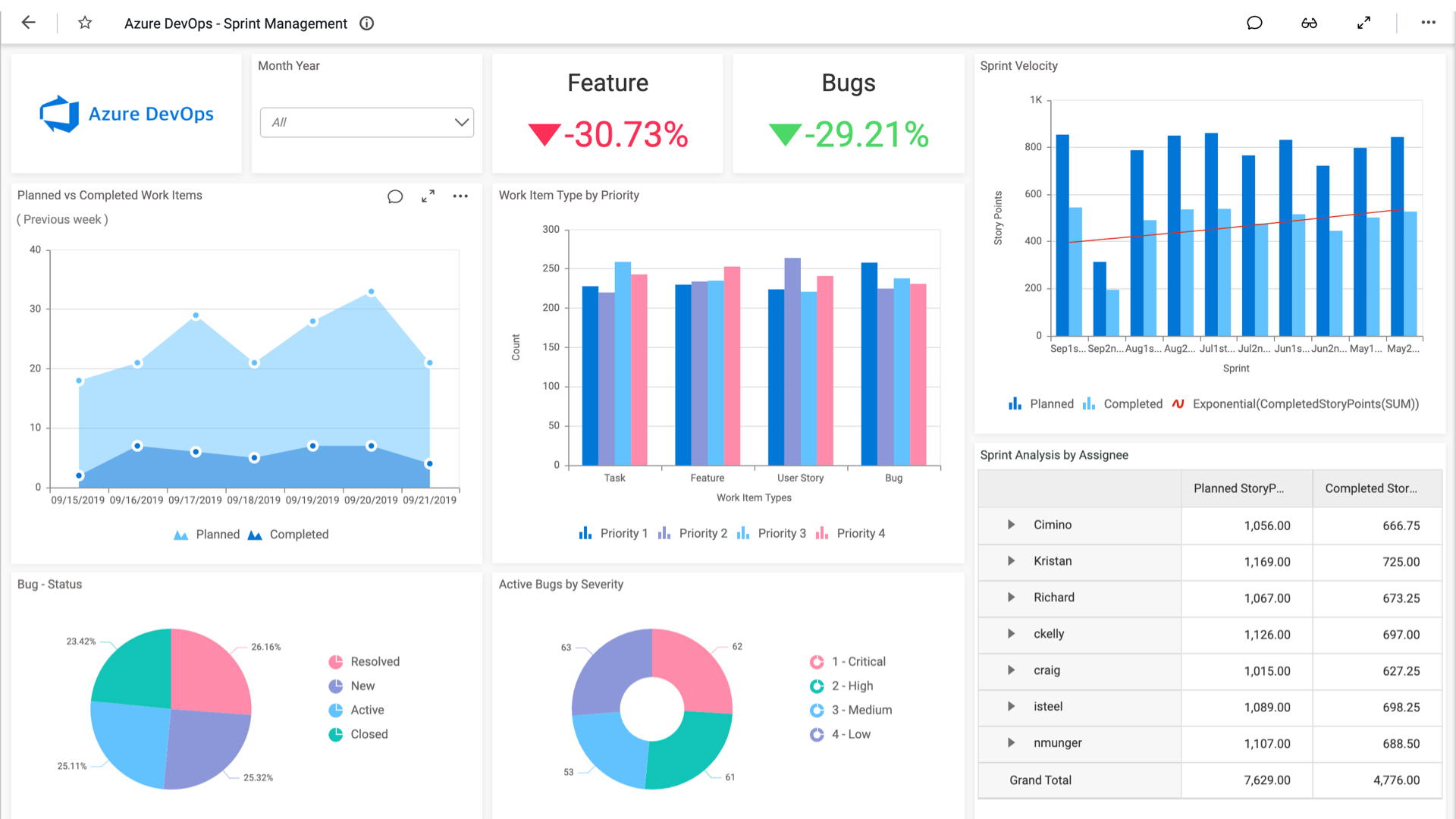Click the expand icon on Planned vs Completed chart

point(428,196)
